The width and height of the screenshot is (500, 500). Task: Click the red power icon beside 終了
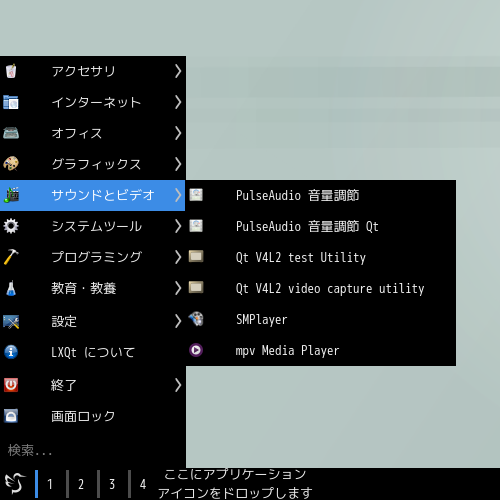point(11,385)
